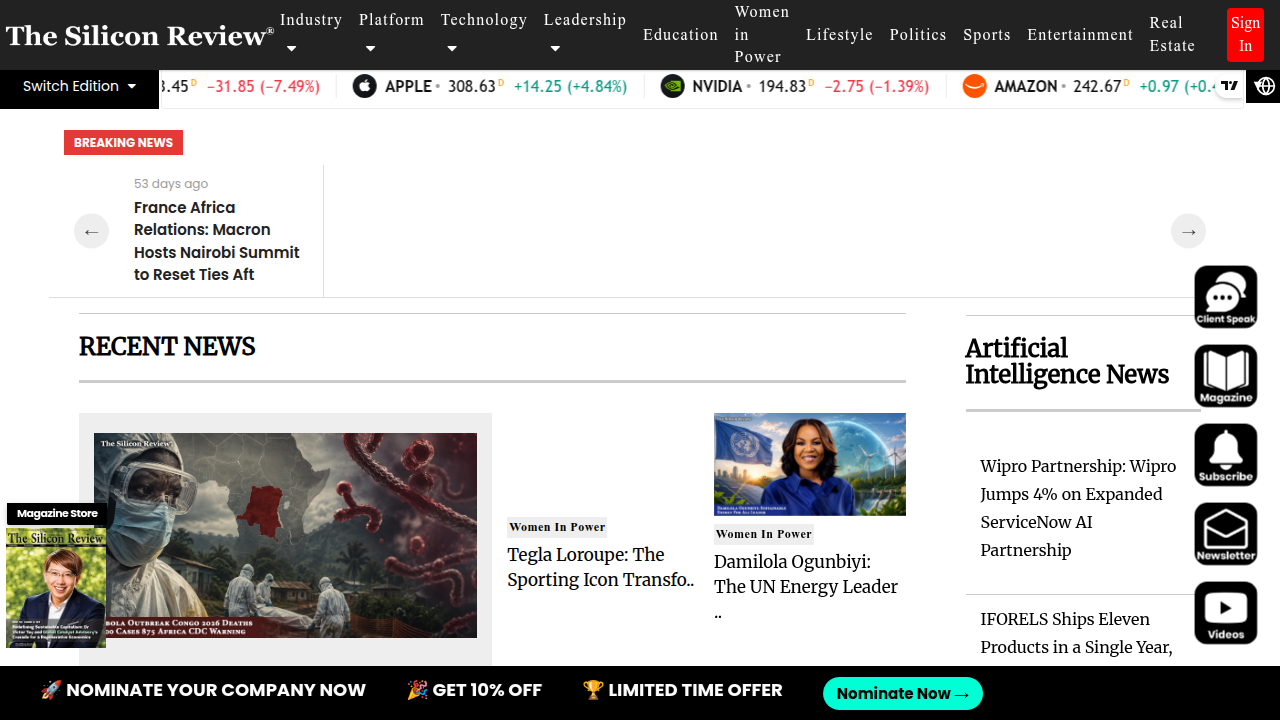Image resolution: width=1280 pixels, height=720 pixels.
Task: Click the 53 days ago timestamp
Action: pyautogui.click(x=171, y=183)
